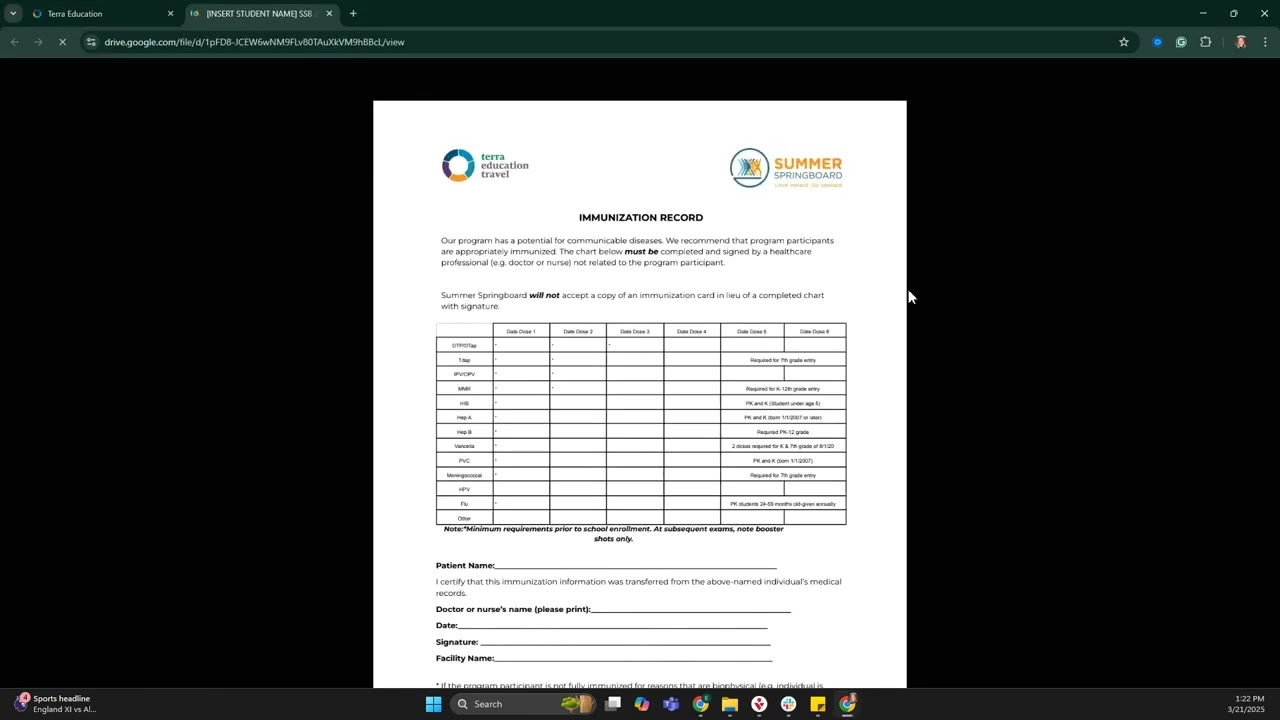Click 'Required for 7th grade entry' in Tdap row
1280x720 pixels.
[783, 360]
